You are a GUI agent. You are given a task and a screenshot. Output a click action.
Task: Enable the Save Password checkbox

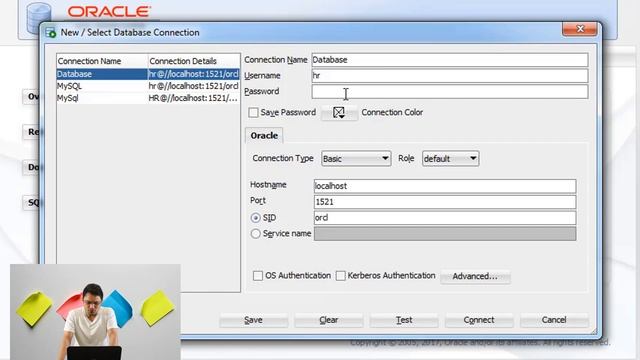point(253,112)
